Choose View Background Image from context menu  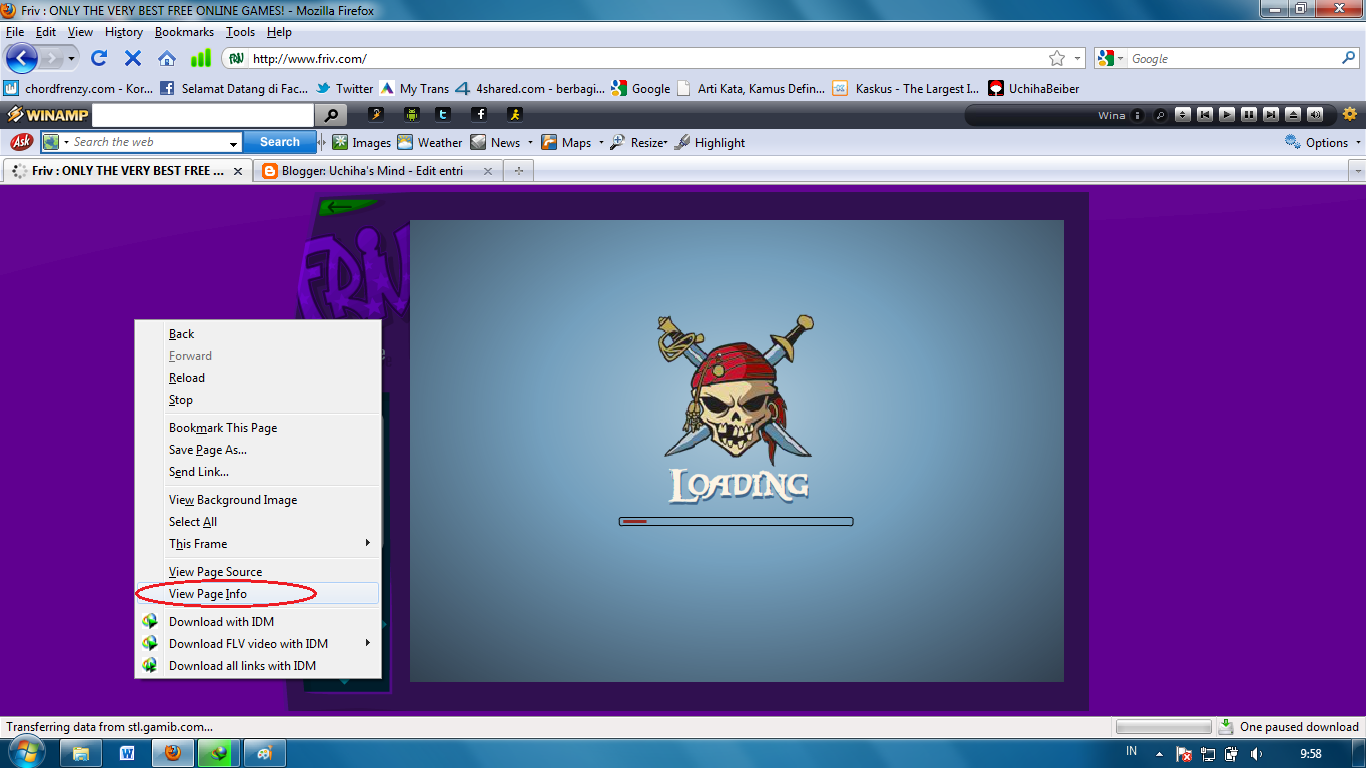(x=258, y=500)
